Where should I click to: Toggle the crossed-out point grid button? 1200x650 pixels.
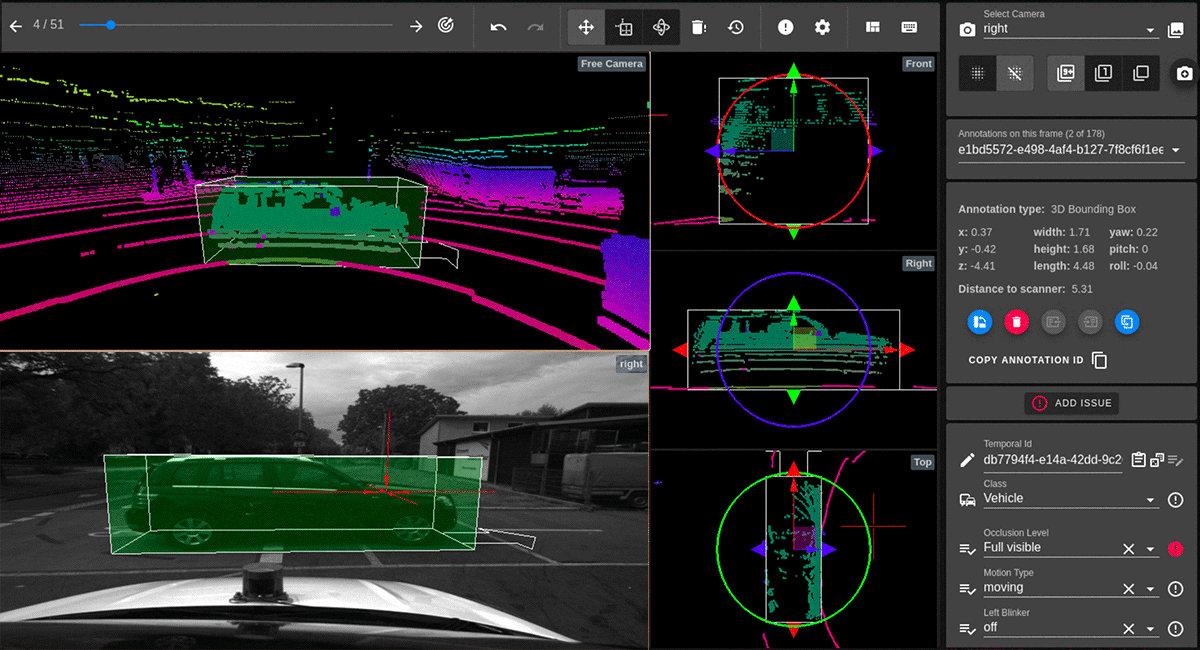click(1015, 73)
